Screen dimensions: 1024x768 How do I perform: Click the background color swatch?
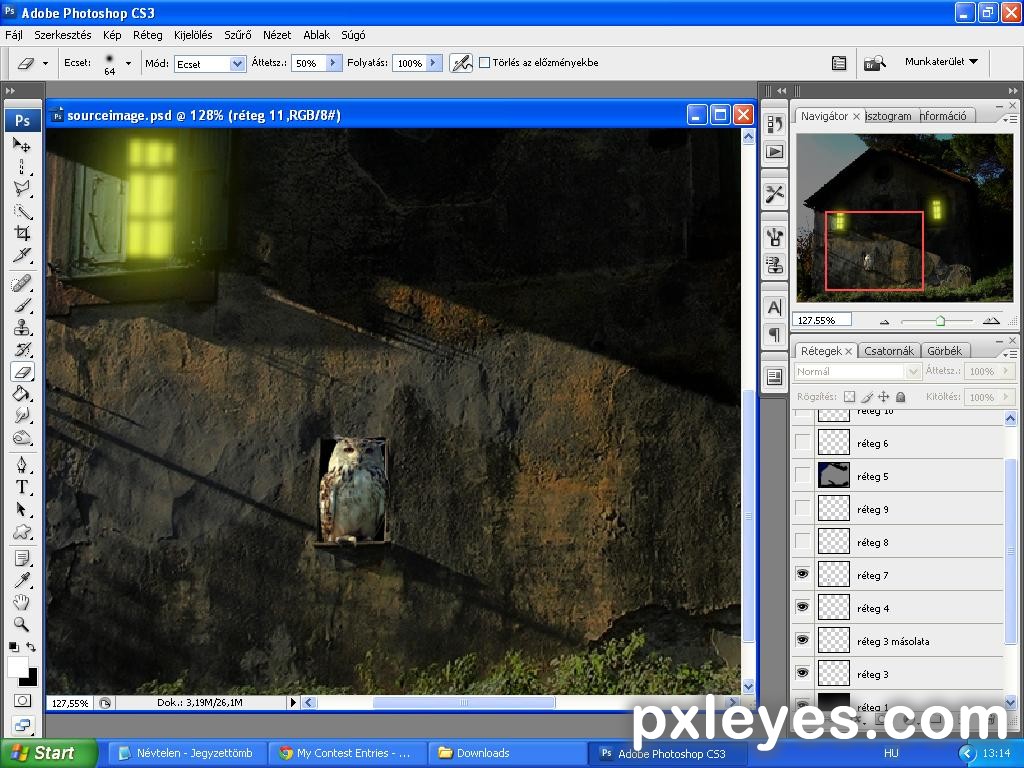point(31,679)
